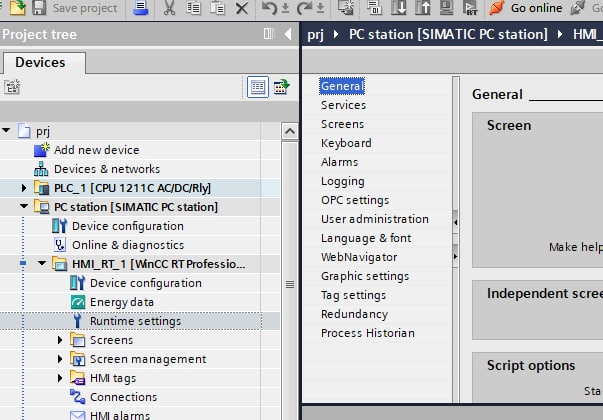The image size is (603, 420).
Task: Expand the Screens folder
Action: (x=60, y=340)
